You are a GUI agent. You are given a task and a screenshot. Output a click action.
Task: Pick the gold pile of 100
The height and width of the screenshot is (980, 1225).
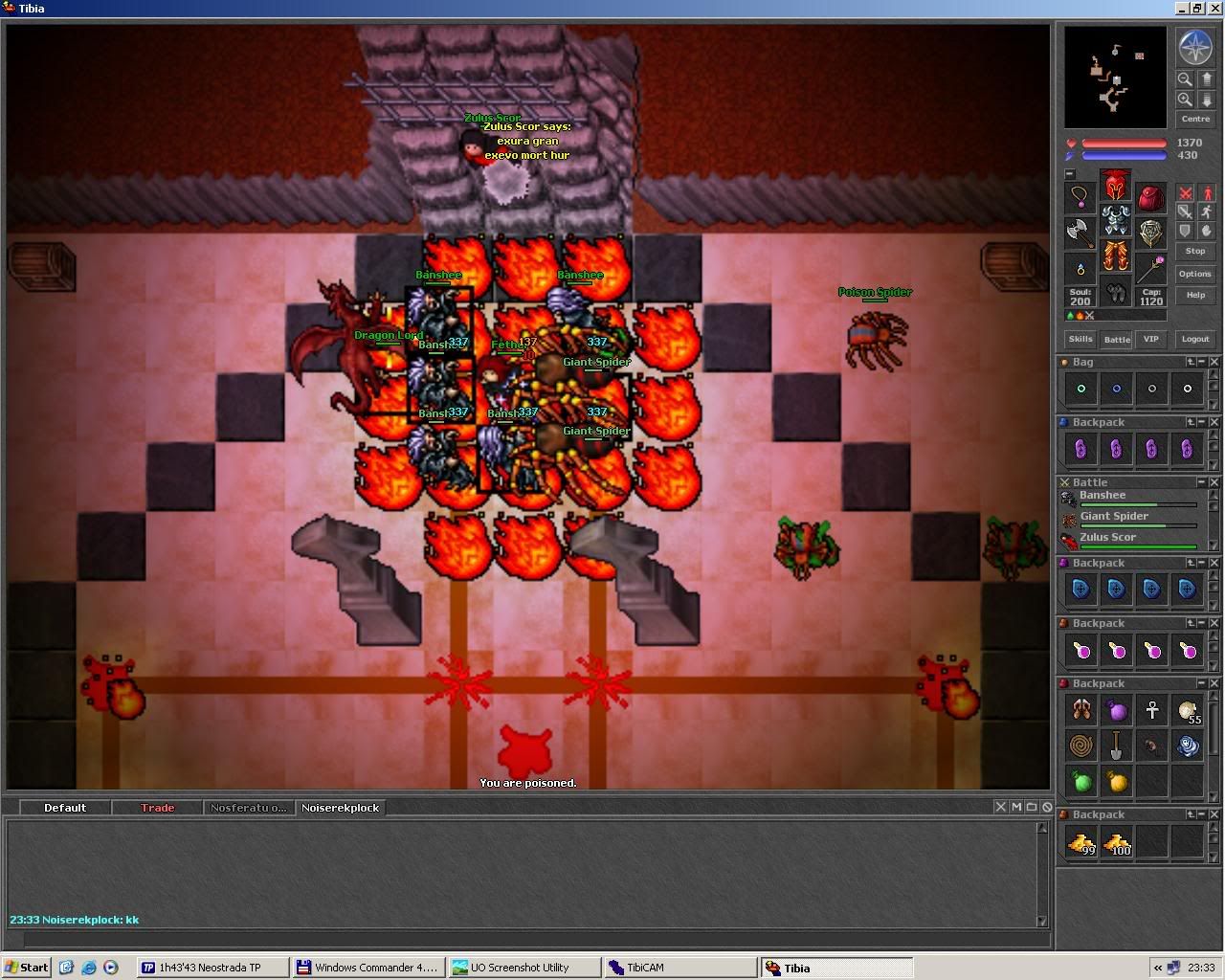1117,842
